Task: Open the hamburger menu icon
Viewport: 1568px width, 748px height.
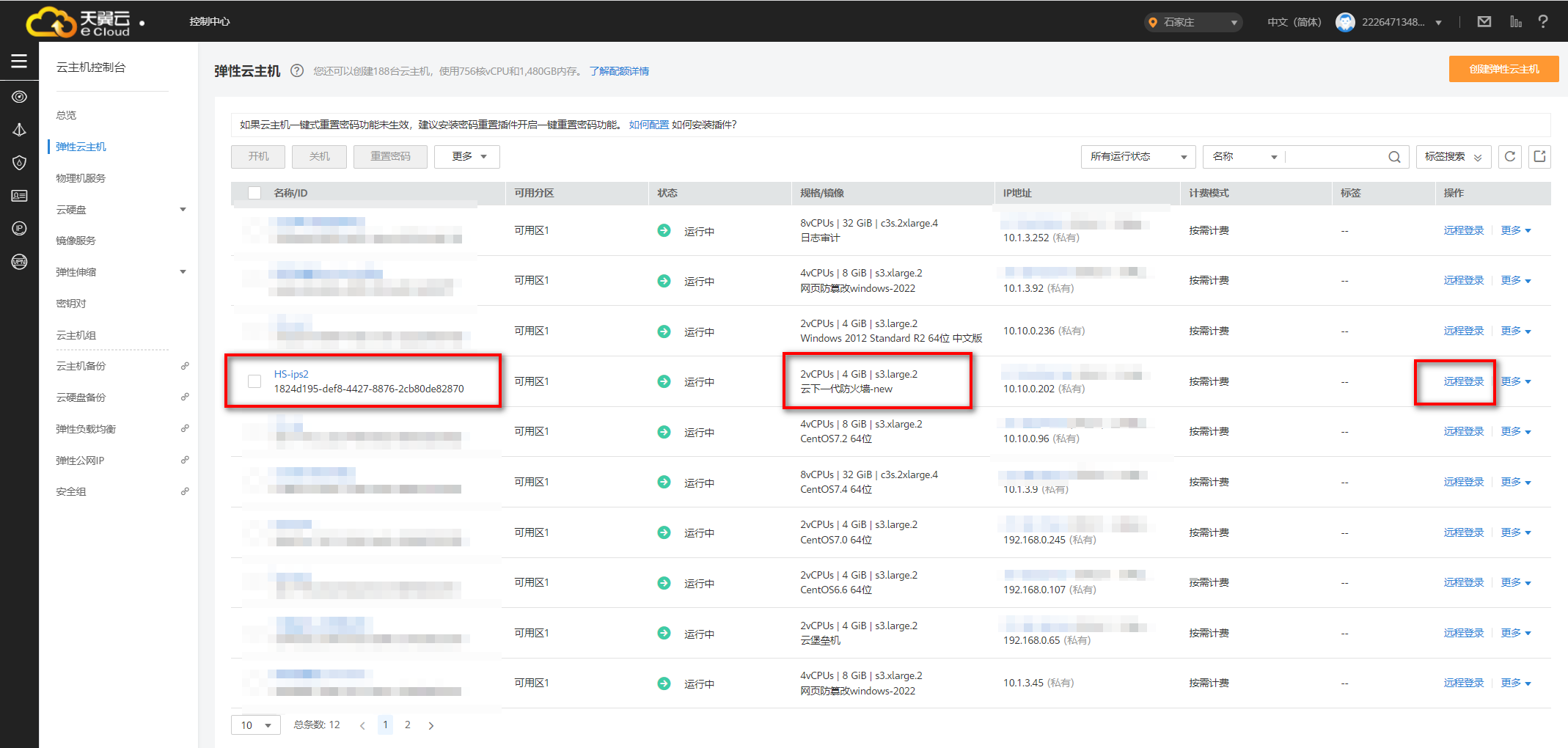Action: (x=19, y=62)
